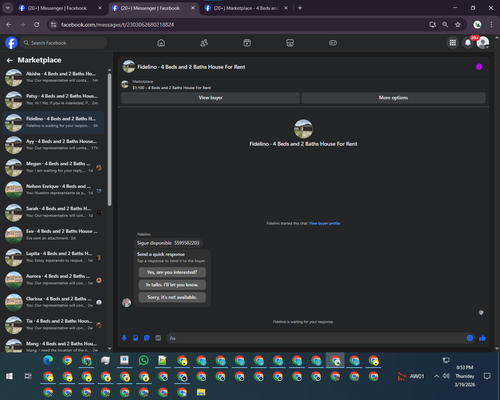This screenshot has width=500, height=400.
Task: Choose a sticker via the sticker icon
Action: pos(147,338)
